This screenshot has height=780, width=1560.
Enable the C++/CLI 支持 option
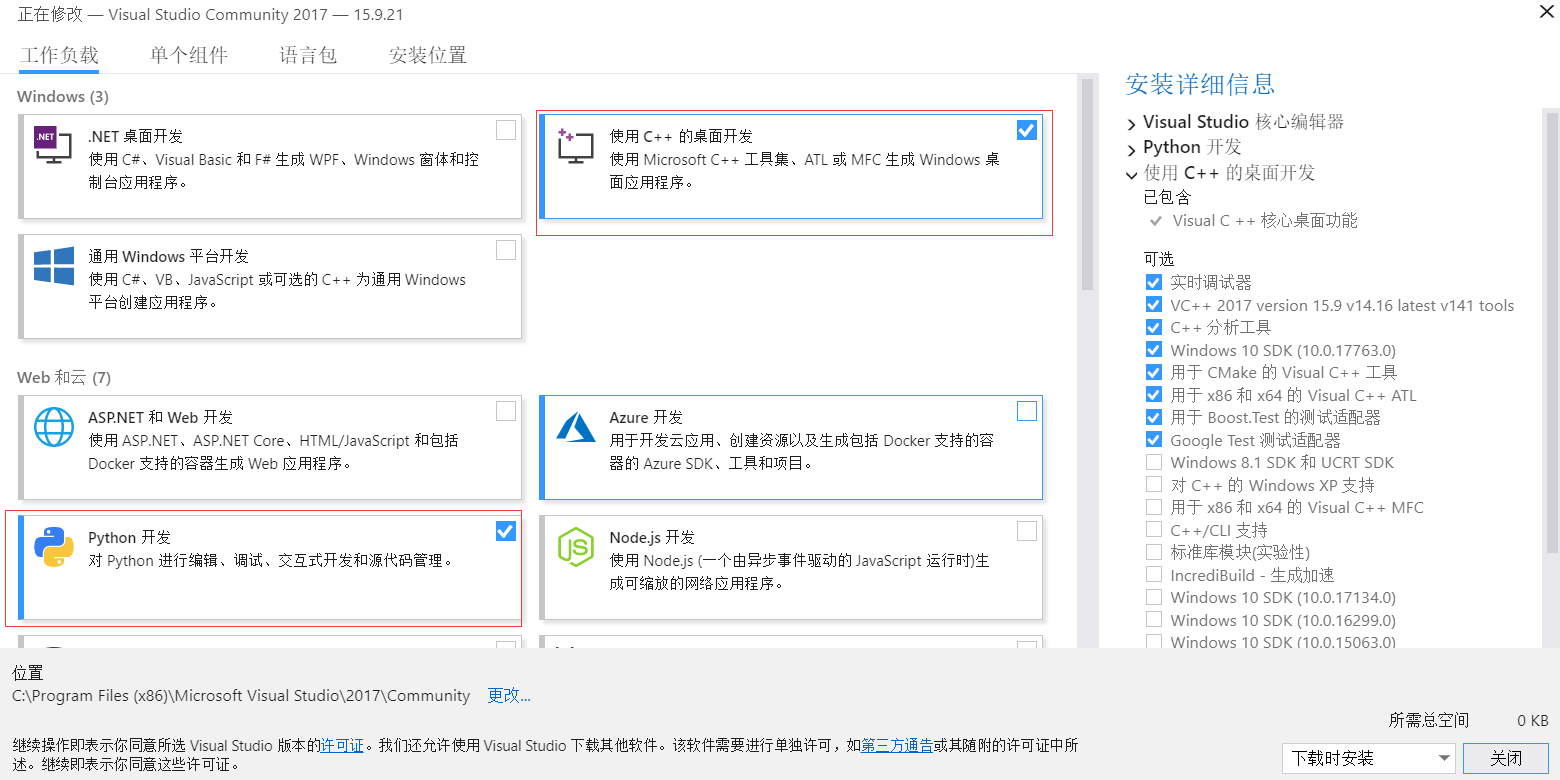coord(1154,530)
